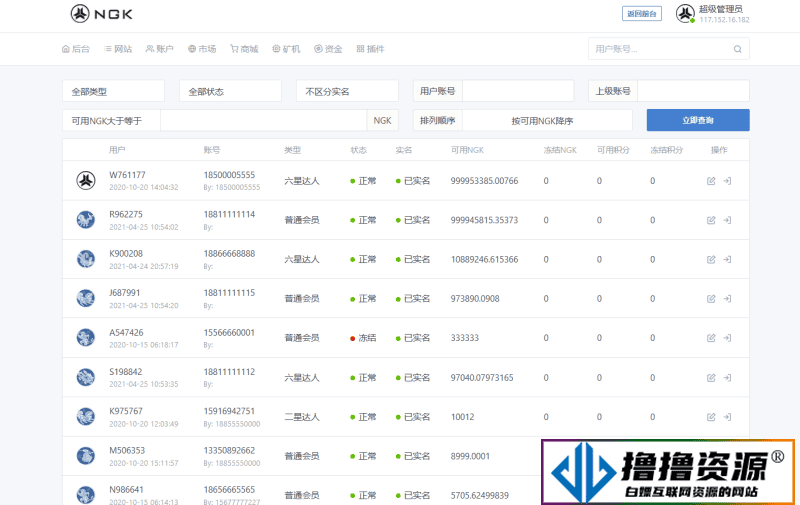Click balance 999953385.00766

484,181
